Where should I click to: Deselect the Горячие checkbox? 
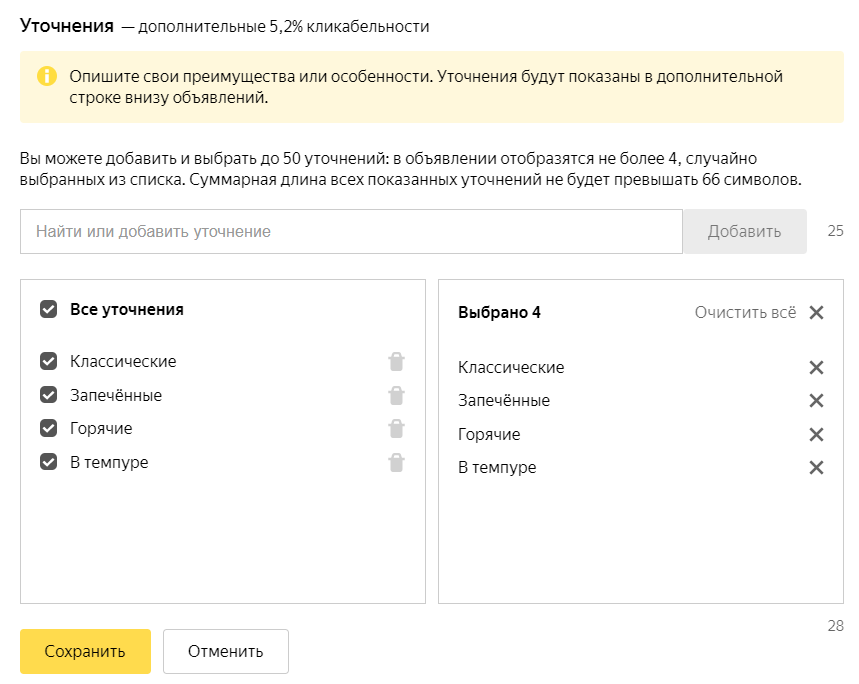point(49,428)
